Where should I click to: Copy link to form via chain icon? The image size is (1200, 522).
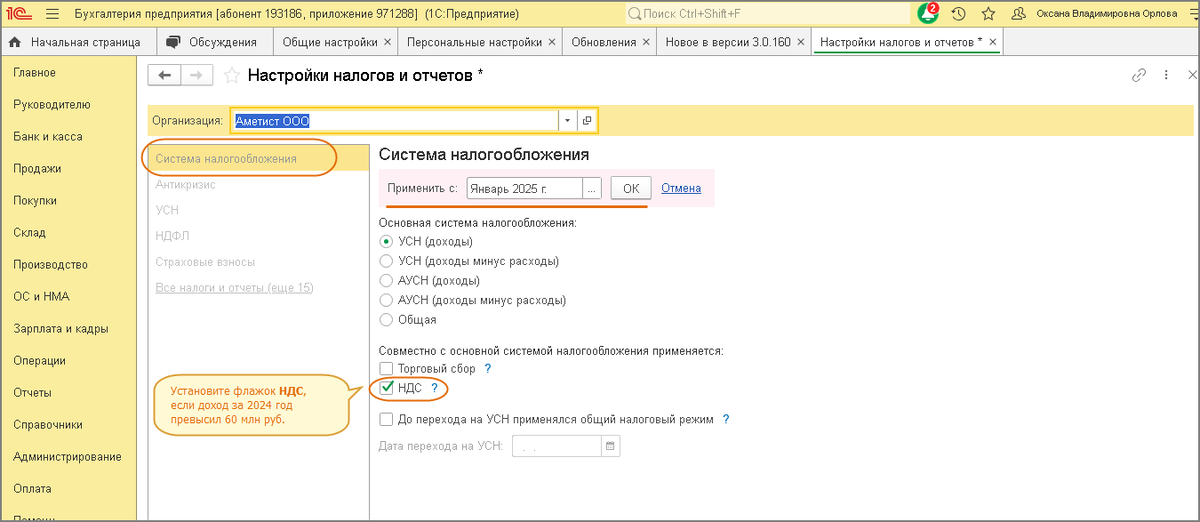click(1138, 75)
